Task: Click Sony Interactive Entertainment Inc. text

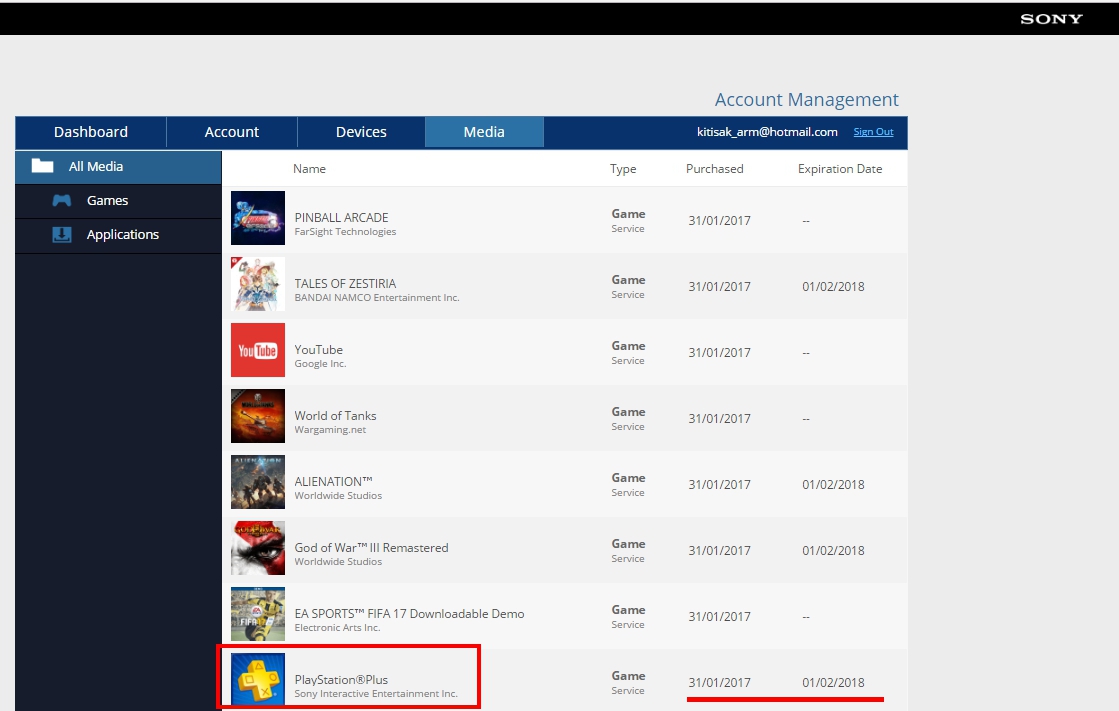Action: [375, 694]
